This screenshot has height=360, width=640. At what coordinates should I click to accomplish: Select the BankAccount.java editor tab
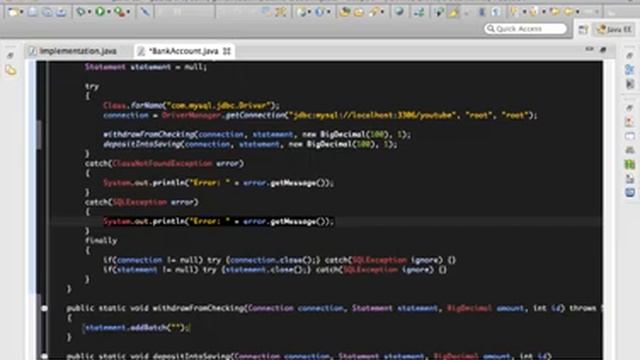click(x=183, y=51)
